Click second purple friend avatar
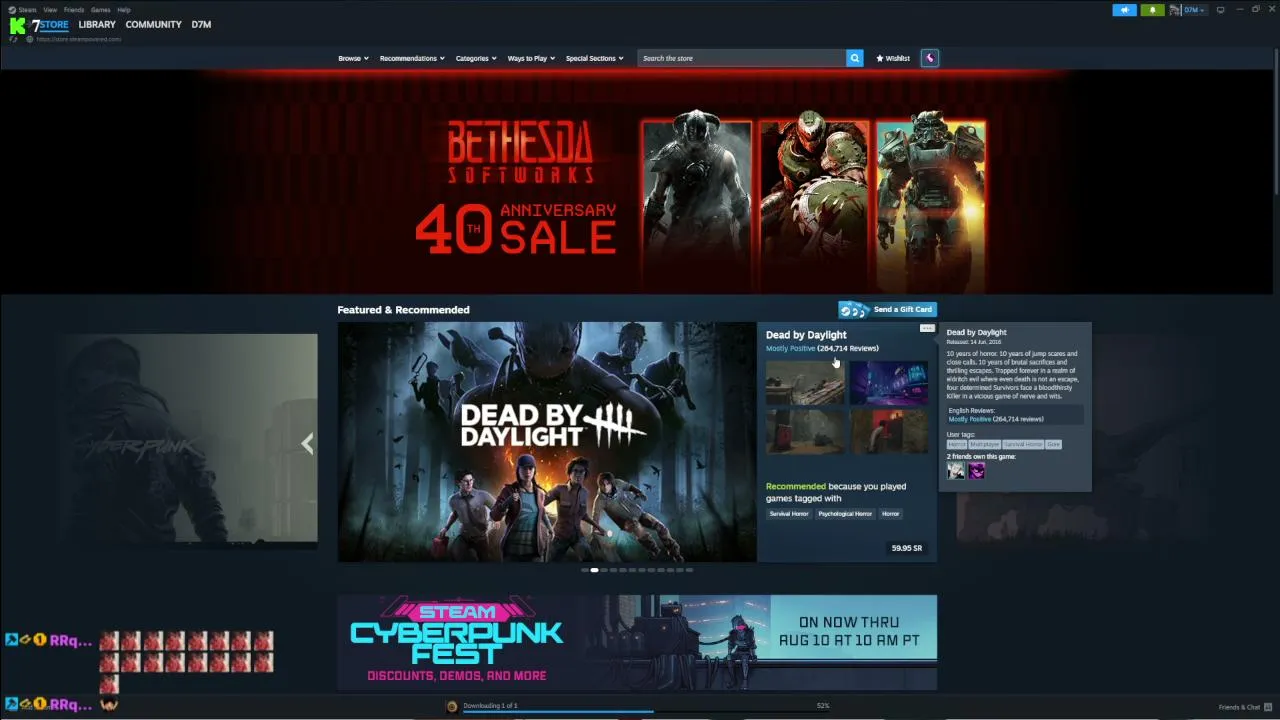Viewport: 1280px width, 720px height. [x=976, y=471]
